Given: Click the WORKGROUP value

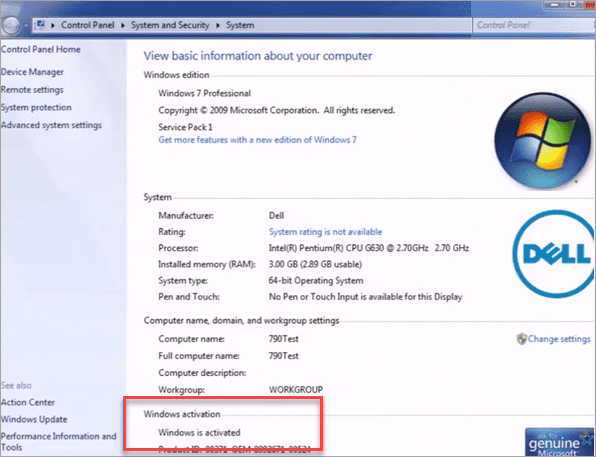Looking at the screenshot, I should click(296, 390).
